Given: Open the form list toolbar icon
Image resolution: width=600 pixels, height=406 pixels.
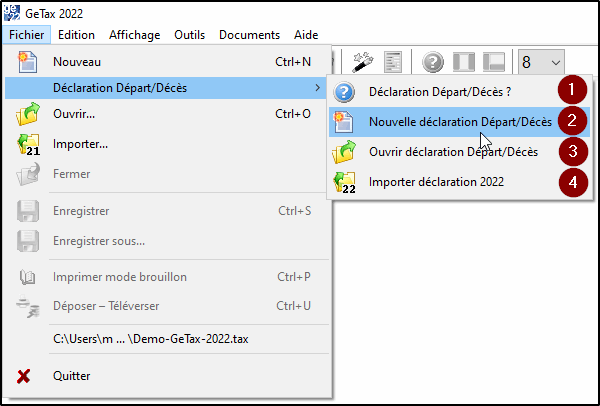Looking at the screenshot, I should pos(393,62).
